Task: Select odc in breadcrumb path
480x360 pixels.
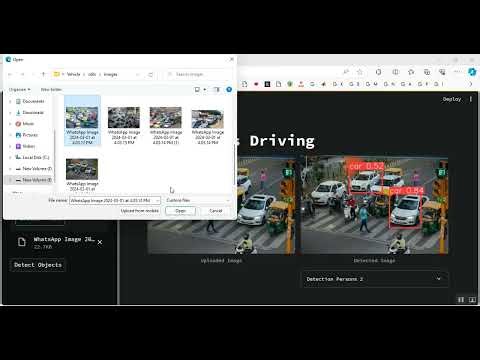Action: pyautogui.click(x=92, y=74)
